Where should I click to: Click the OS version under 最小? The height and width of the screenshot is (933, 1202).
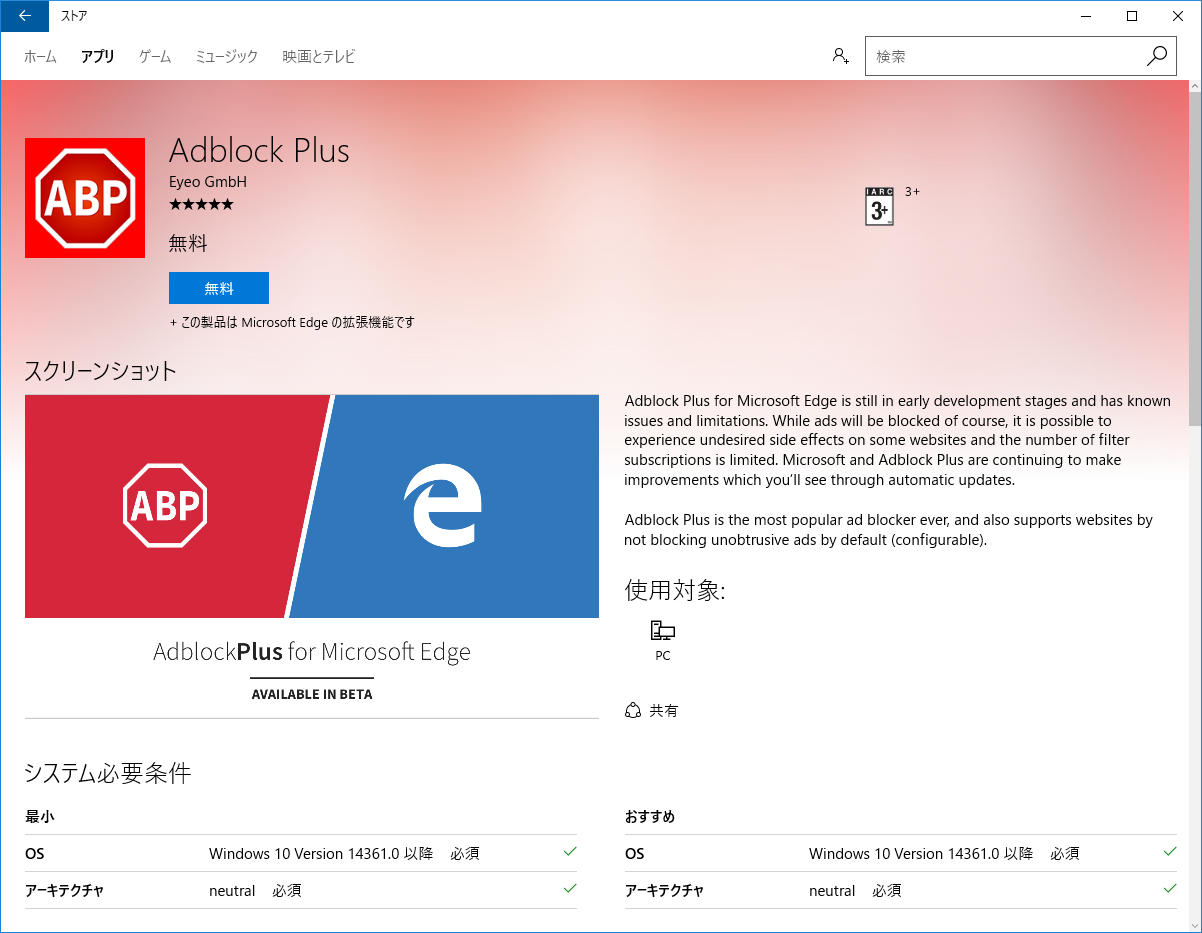click(x=344, y=854)
